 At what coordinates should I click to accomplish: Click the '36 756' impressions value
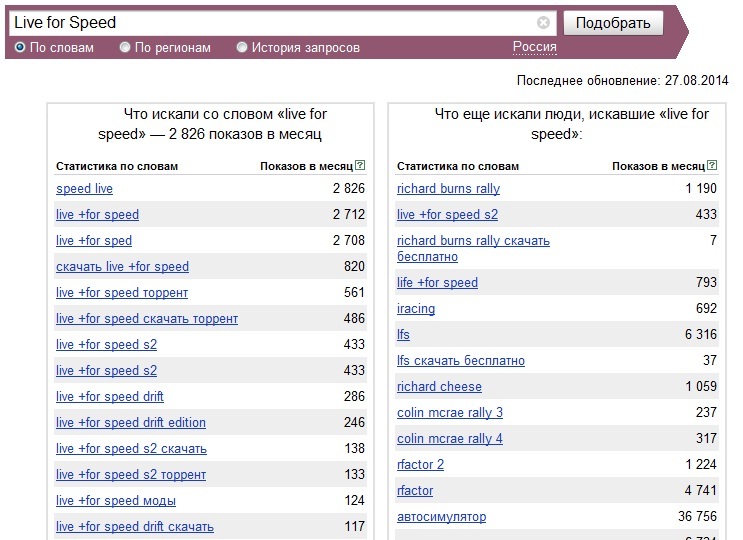click(697, 516)
